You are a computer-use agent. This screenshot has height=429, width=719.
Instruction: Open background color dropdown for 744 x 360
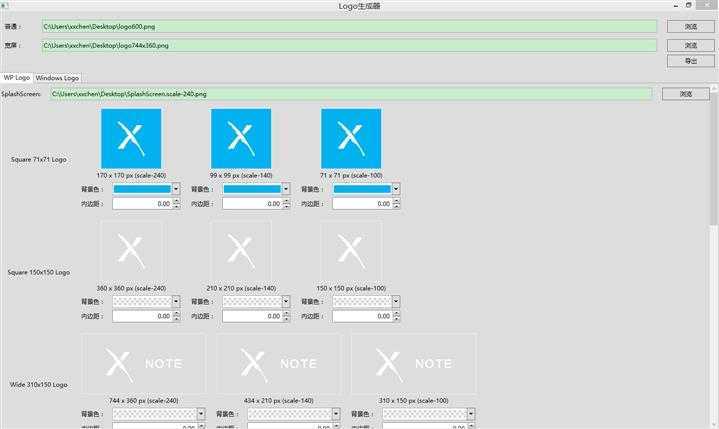coord(201,414)
